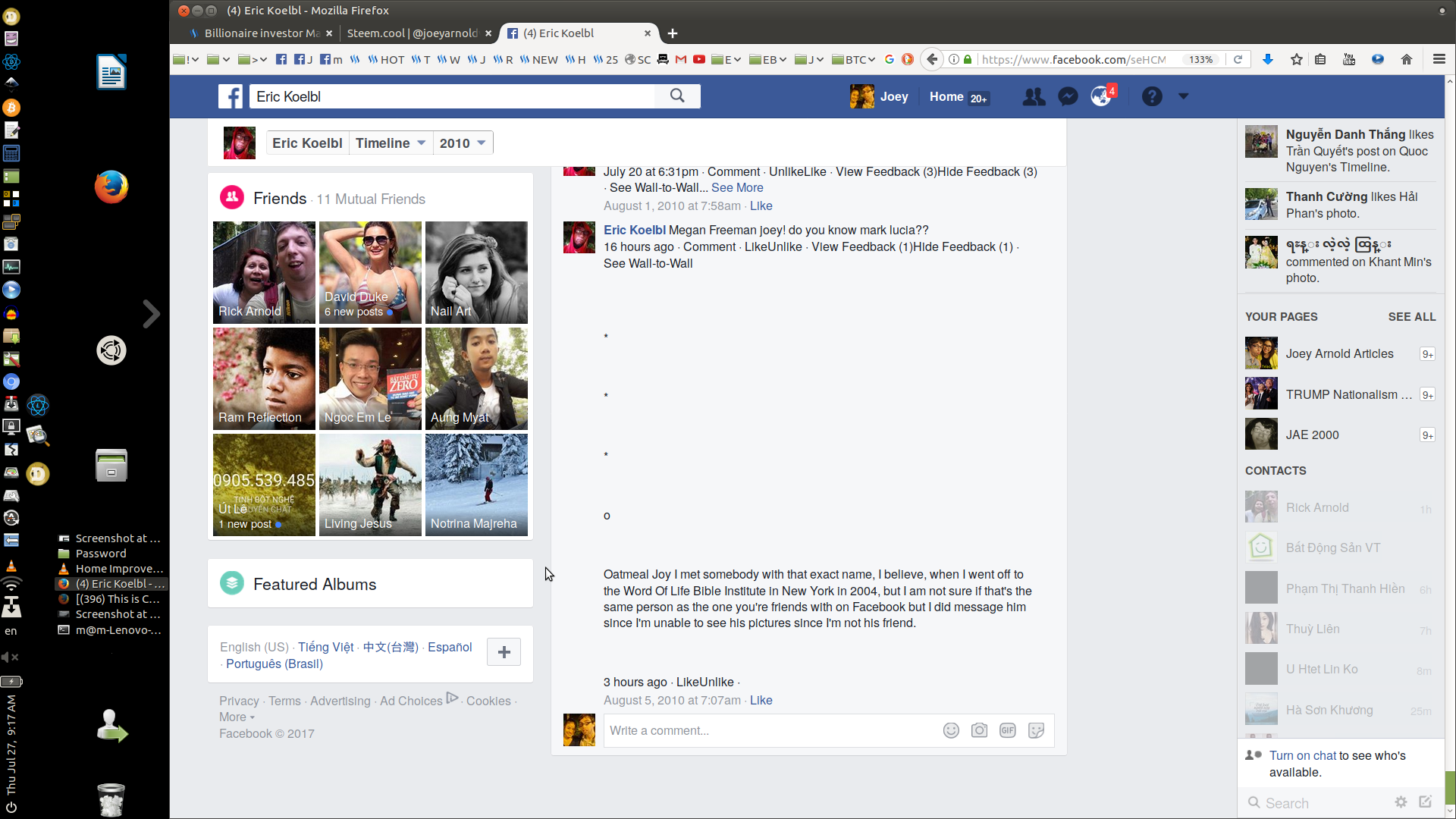Open the NEW bookmark in the bookmarks bar

pos(541,59)
